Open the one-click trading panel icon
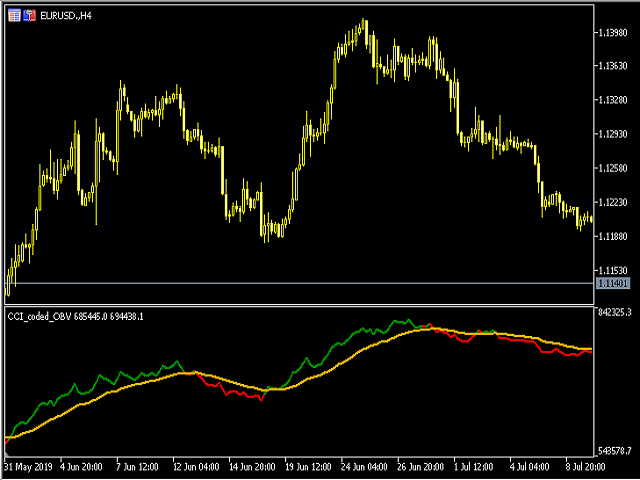This screenshot has width=640, height=480. point(29,16)
